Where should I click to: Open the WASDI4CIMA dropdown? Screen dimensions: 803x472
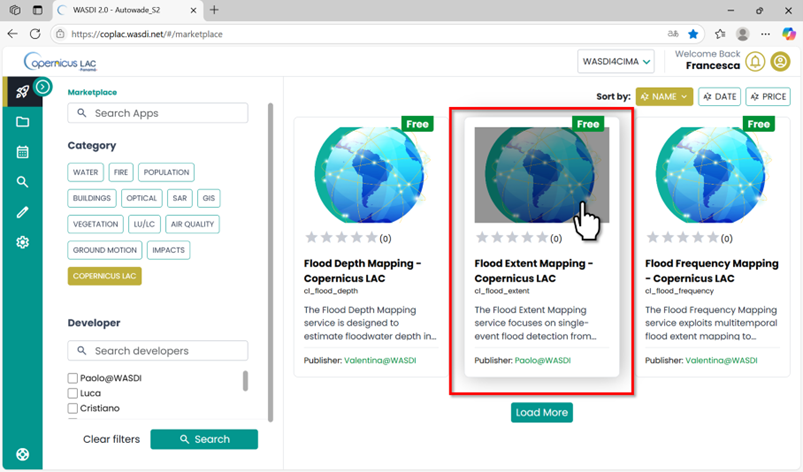[616, 61]
